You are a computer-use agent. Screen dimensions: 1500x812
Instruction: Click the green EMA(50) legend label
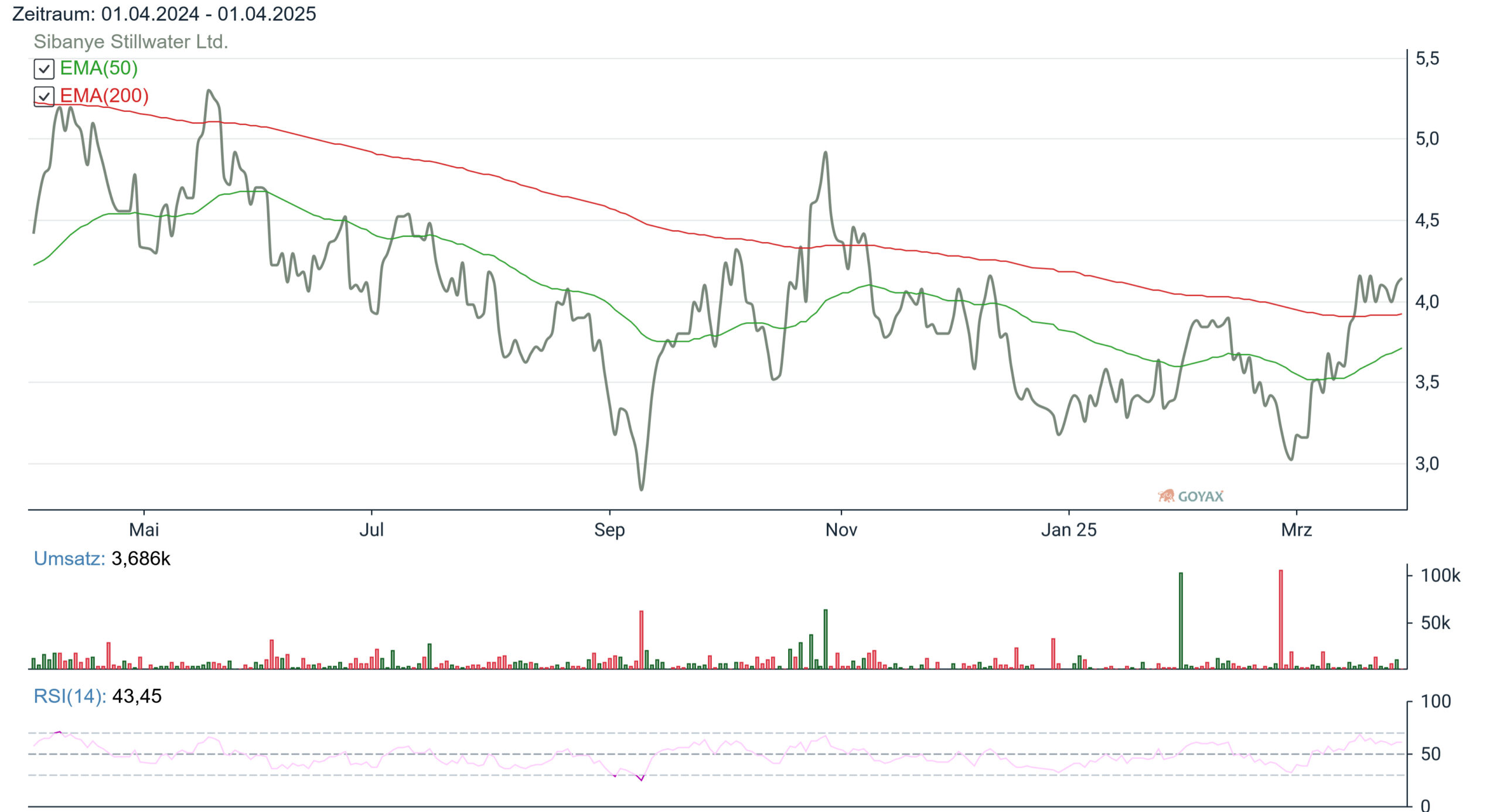(98, 68)
